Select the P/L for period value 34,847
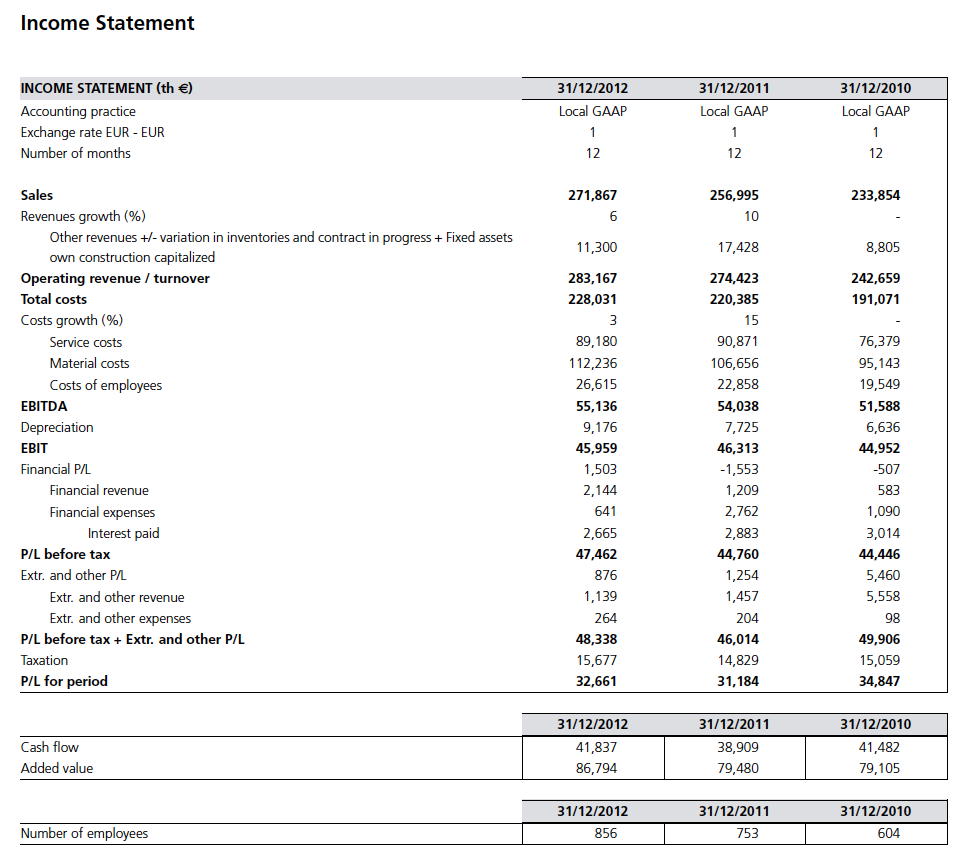965x856 pixels. point(879,681)
